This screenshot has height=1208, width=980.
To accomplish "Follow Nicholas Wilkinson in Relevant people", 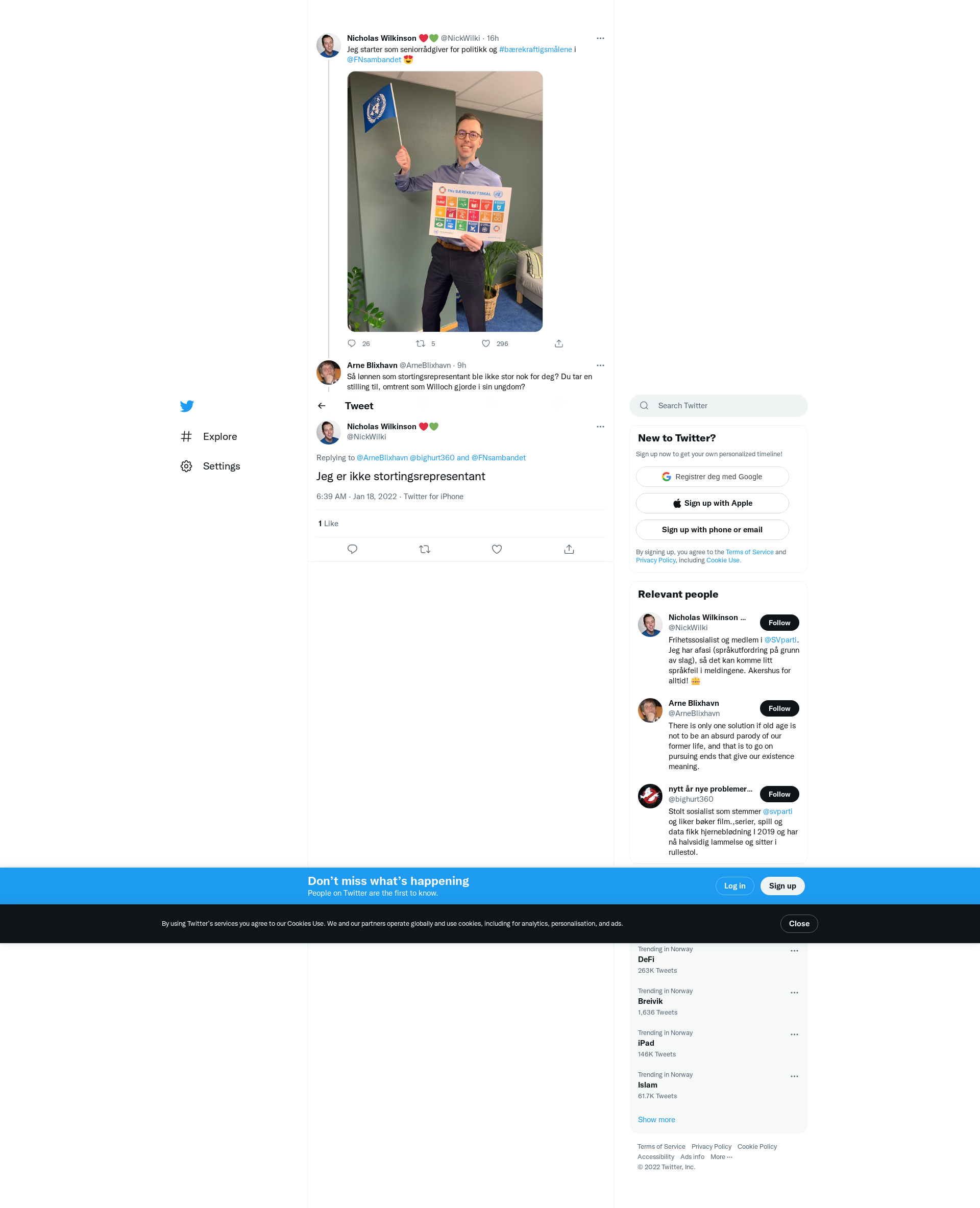I will [x=779, y=623].
